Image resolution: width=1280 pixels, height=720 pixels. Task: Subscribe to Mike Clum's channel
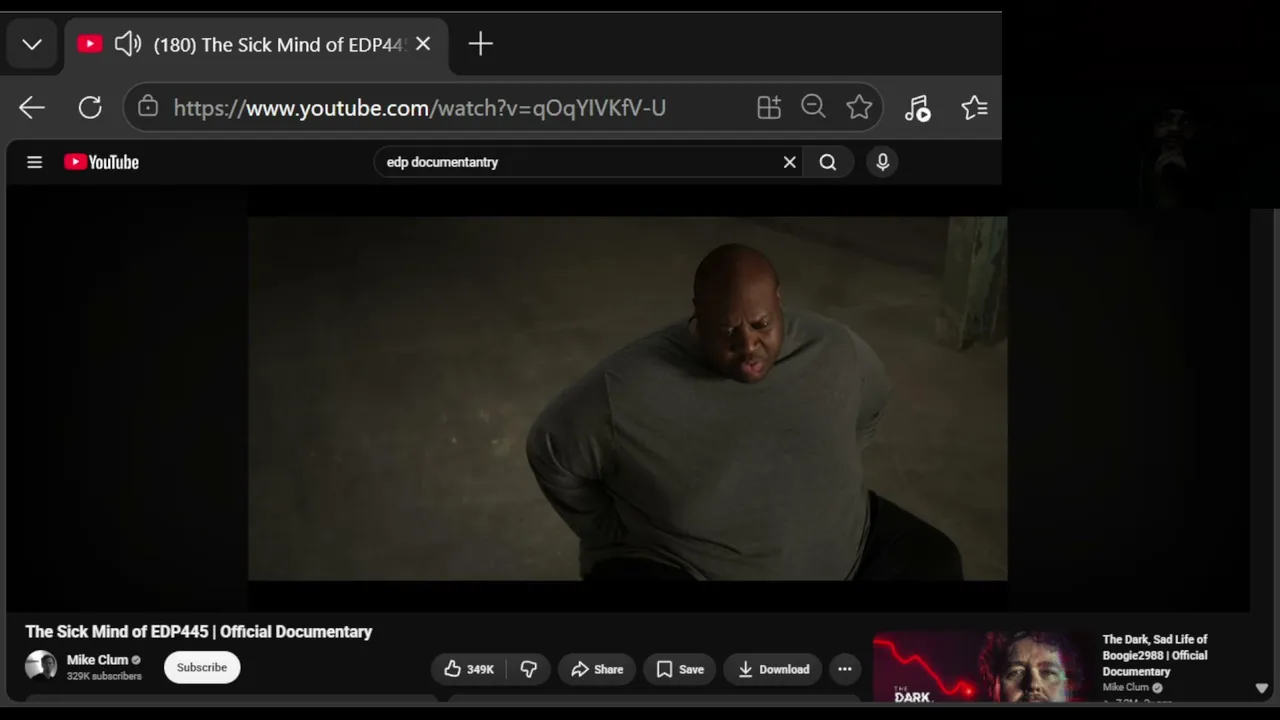pyautogui.click(x=202, y=667)
